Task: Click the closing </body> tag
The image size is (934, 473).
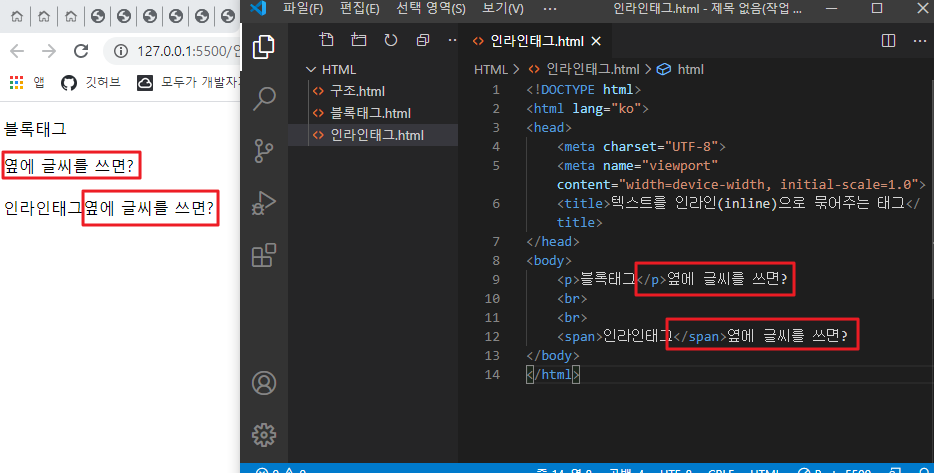Action: click(553, 356)
